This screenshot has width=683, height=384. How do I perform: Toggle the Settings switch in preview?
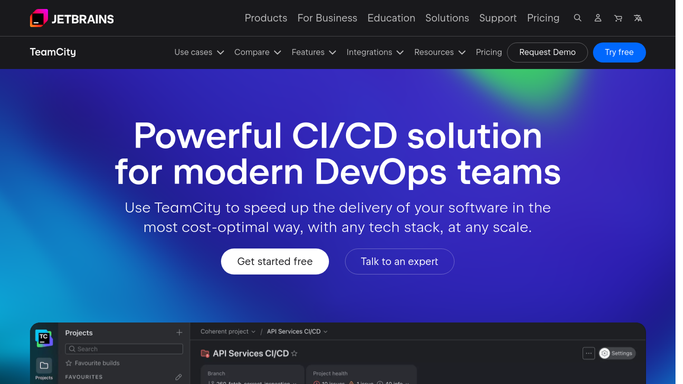[617, 354]
